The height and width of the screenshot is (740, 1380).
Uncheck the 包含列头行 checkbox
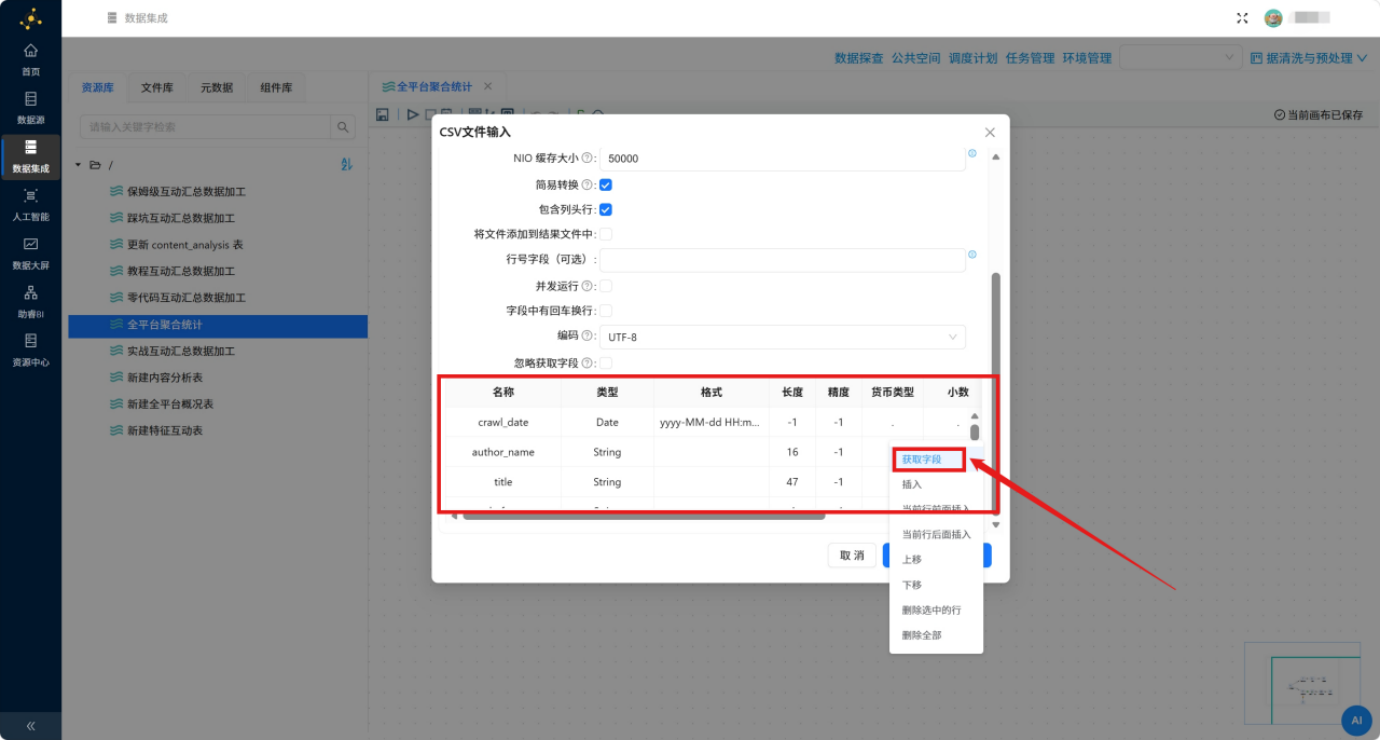[x=606, y=210]
